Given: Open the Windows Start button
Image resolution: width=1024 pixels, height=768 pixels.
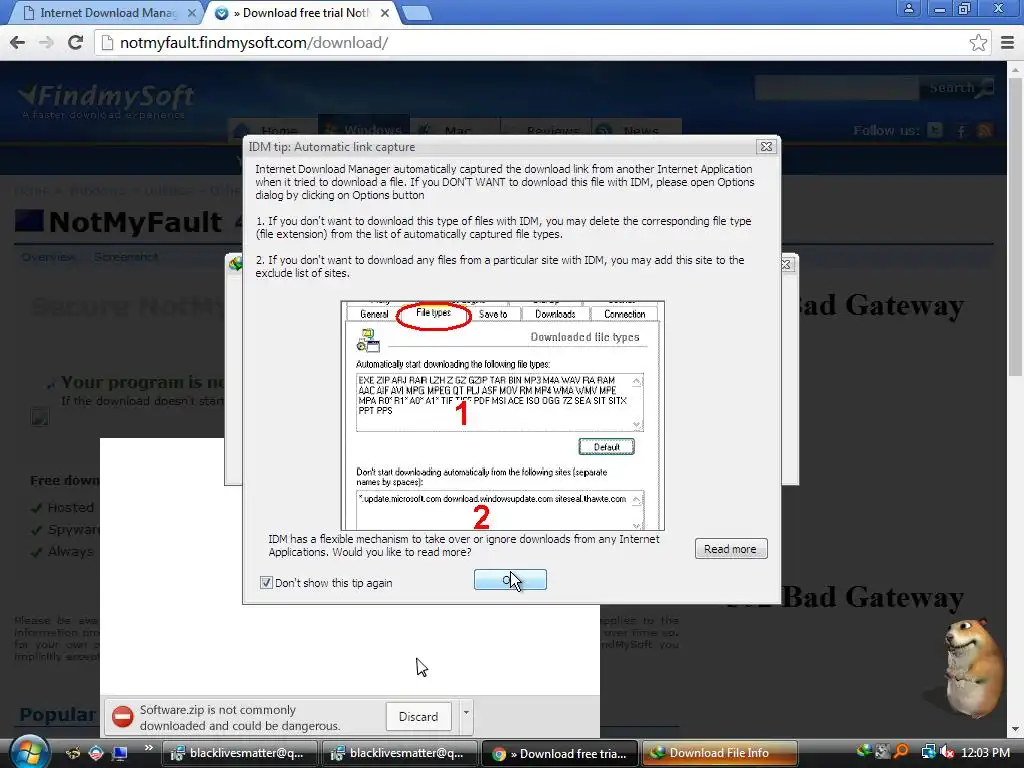Looking at the screenshot, I should point(27,752).
